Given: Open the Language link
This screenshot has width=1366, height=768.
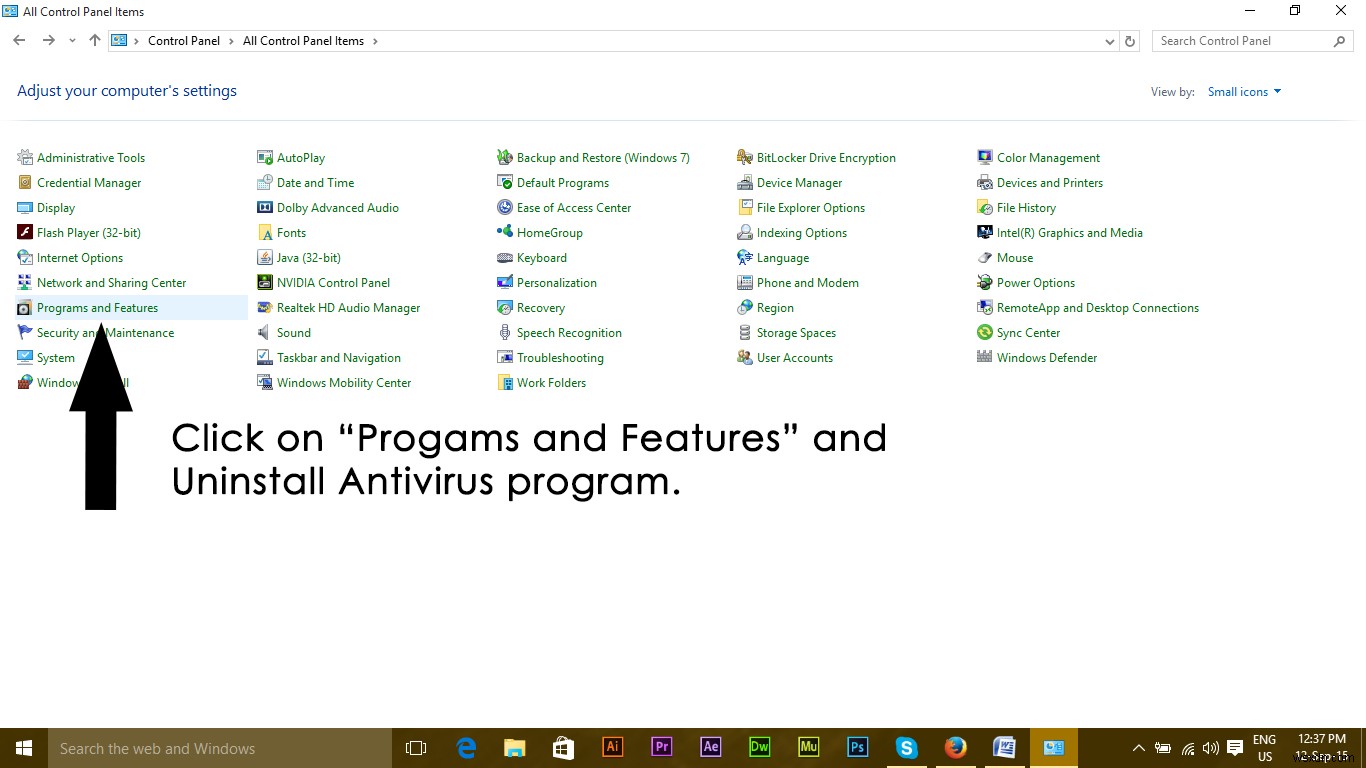Looking at the screenshot, I should point(783,258).
